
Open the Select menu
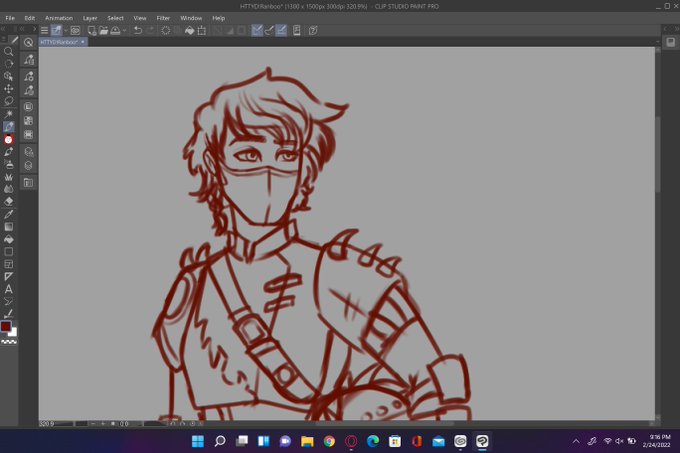point(115,18)
